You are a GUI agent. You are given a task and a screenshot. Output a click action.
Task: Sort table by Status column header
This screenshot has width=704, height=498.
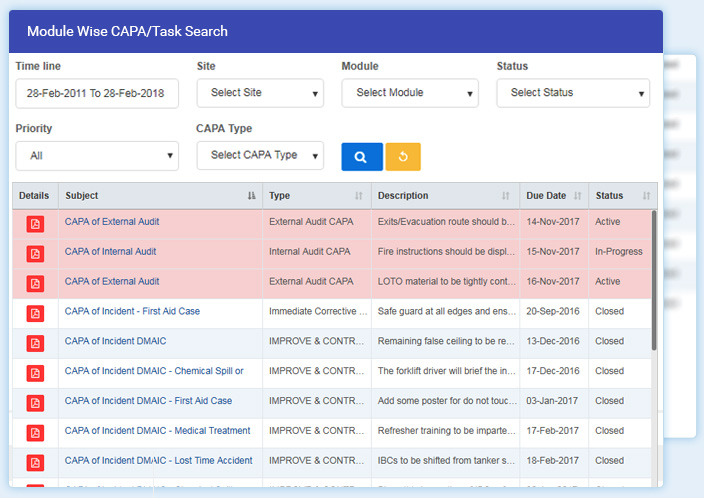point(620,196)
